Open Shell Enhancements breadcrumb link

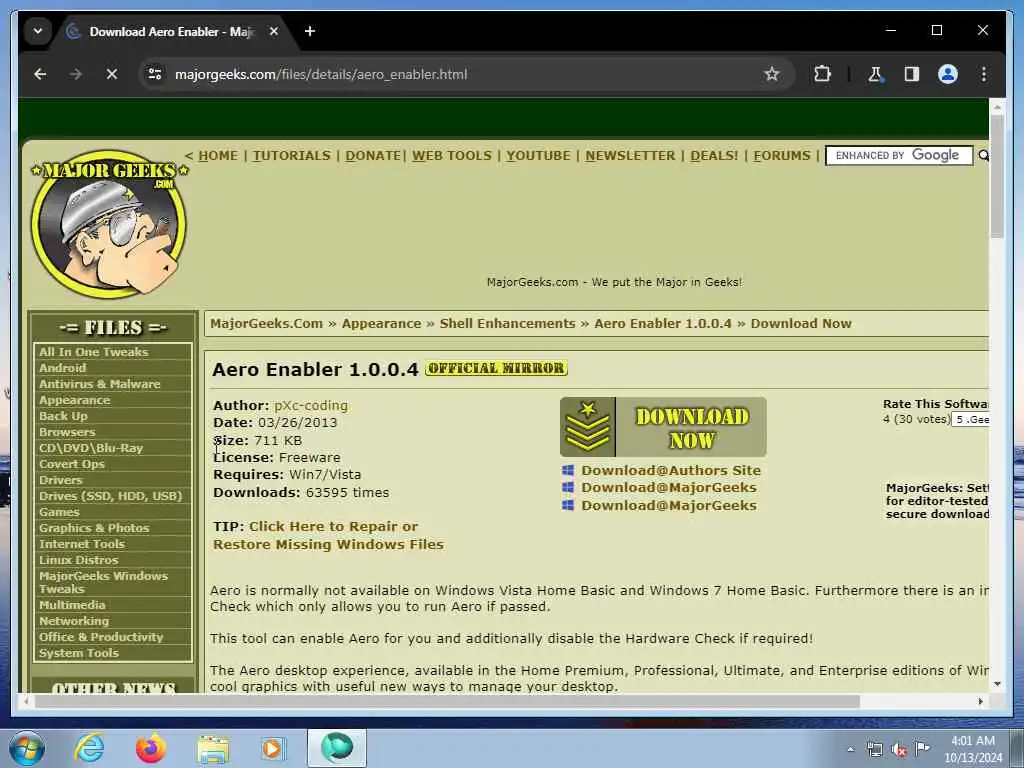click(x=507, y=324)
